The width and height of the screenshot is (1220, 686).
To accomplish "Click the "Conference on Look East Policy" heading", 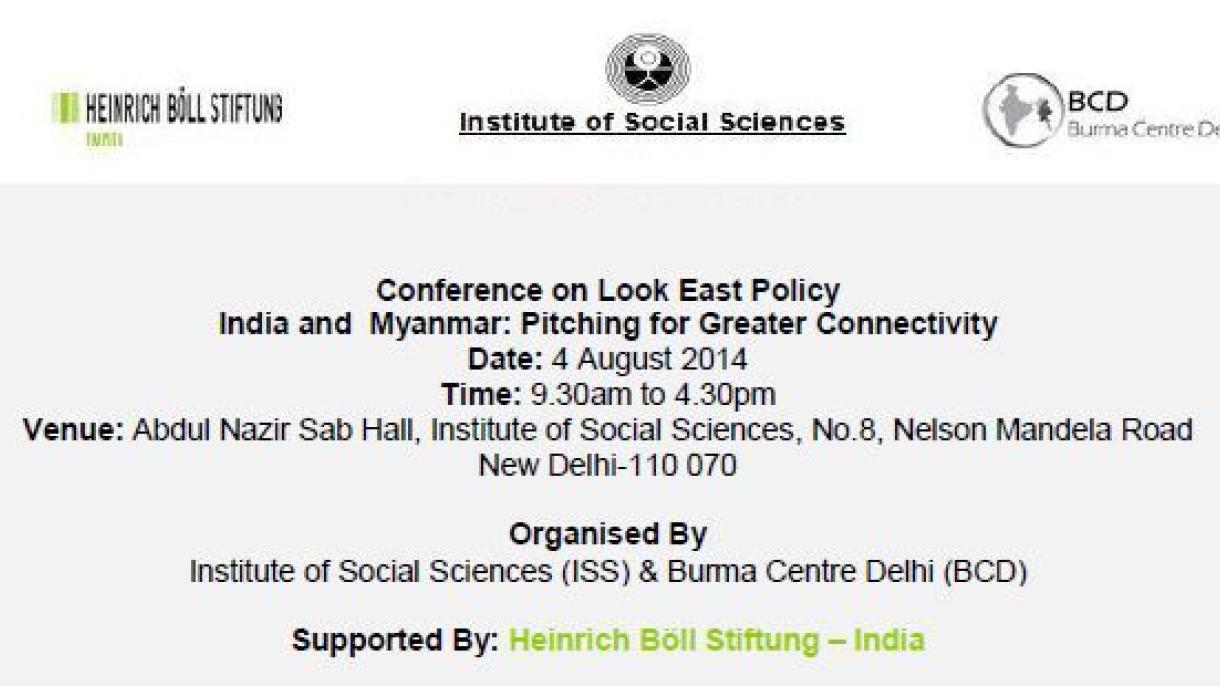I will pyautogui.click(x=608, y=291).
